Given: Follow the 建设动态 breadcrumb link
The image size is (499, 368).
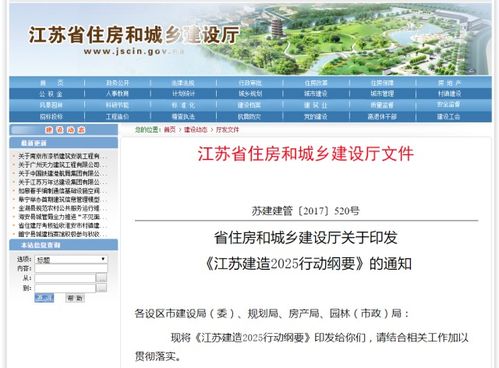Looking at the screenshot, I should tap(196, 130).
